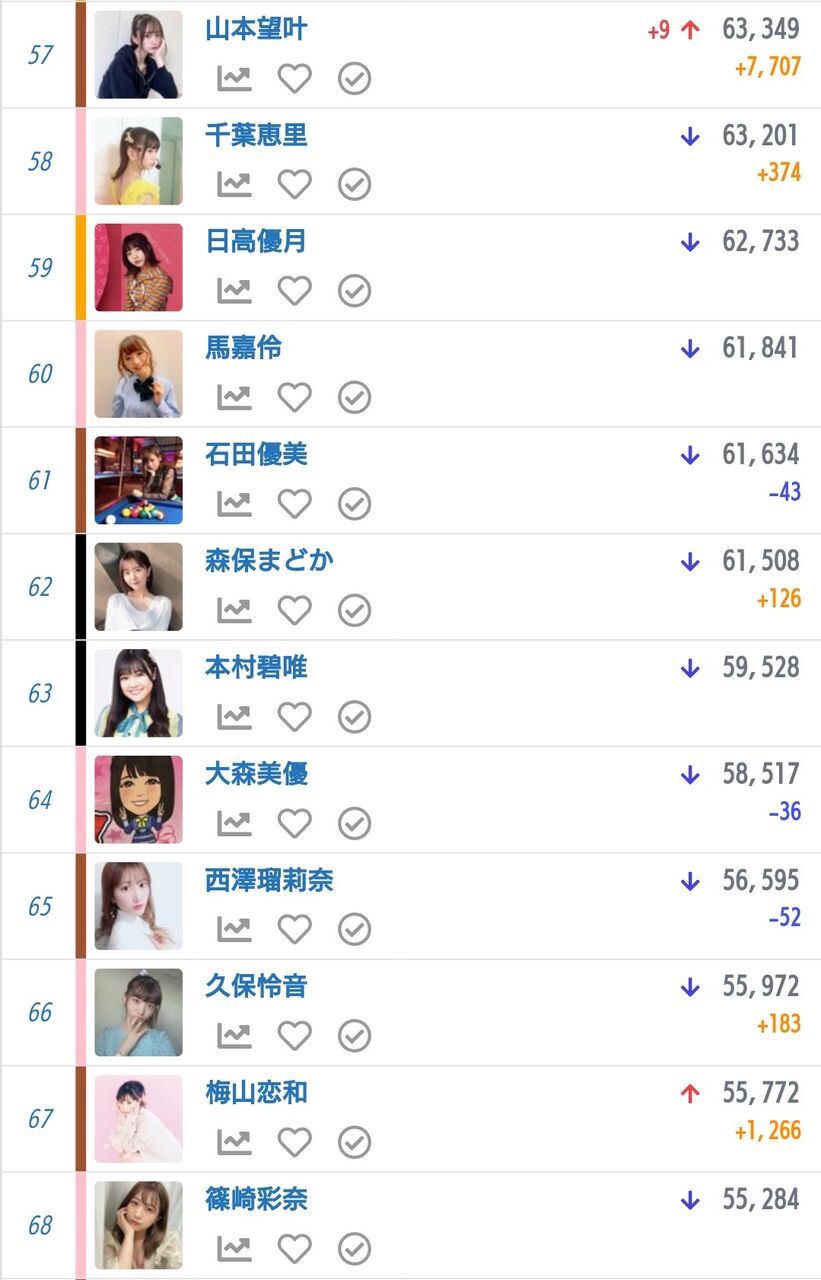Favorite 馬嘉伶 with the heart icon

tap(294, 397)
